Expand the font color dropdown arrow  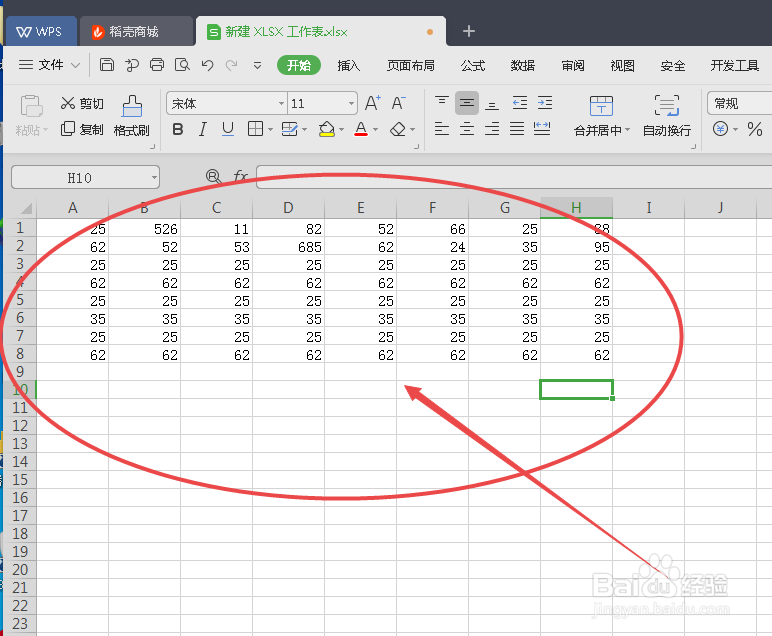tap(375, 130)
